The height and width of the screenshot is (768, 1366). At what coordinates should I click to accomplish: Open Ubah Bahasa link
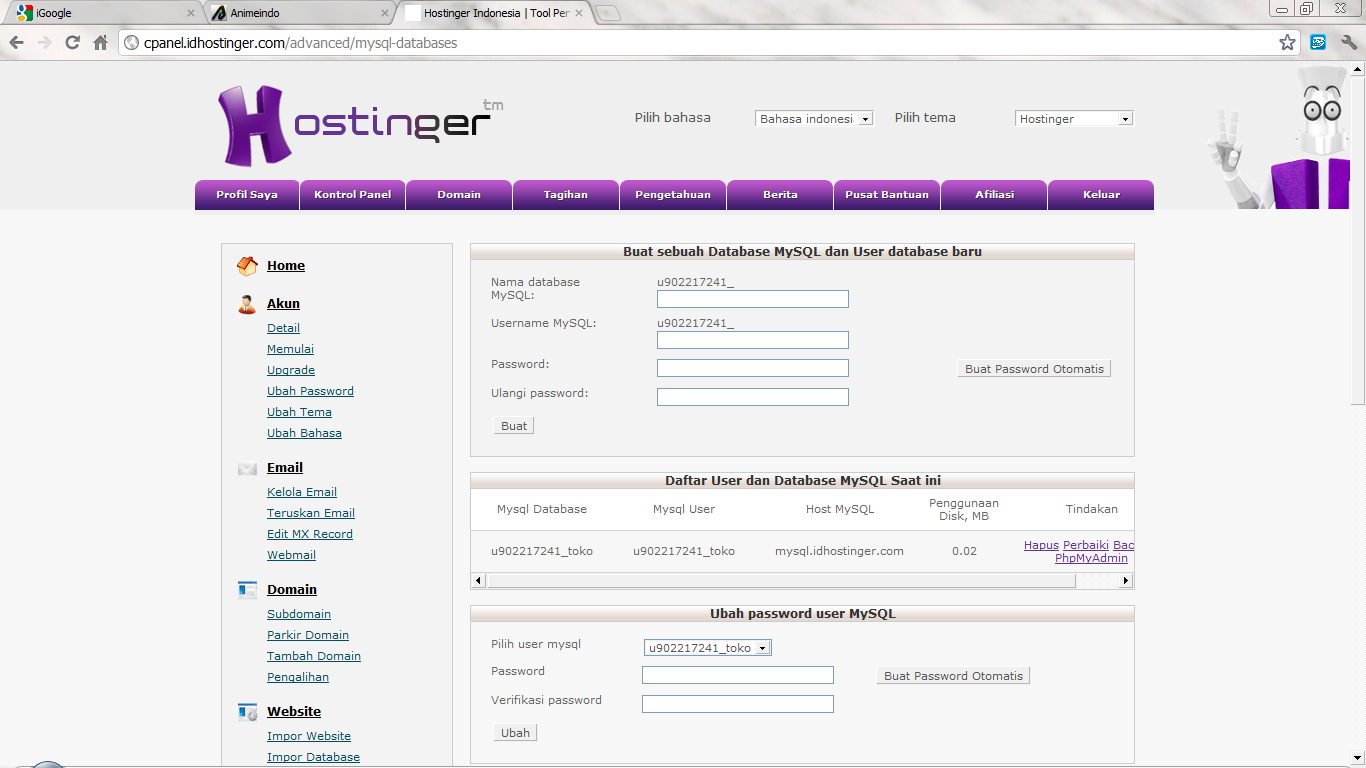coord(304,433)
